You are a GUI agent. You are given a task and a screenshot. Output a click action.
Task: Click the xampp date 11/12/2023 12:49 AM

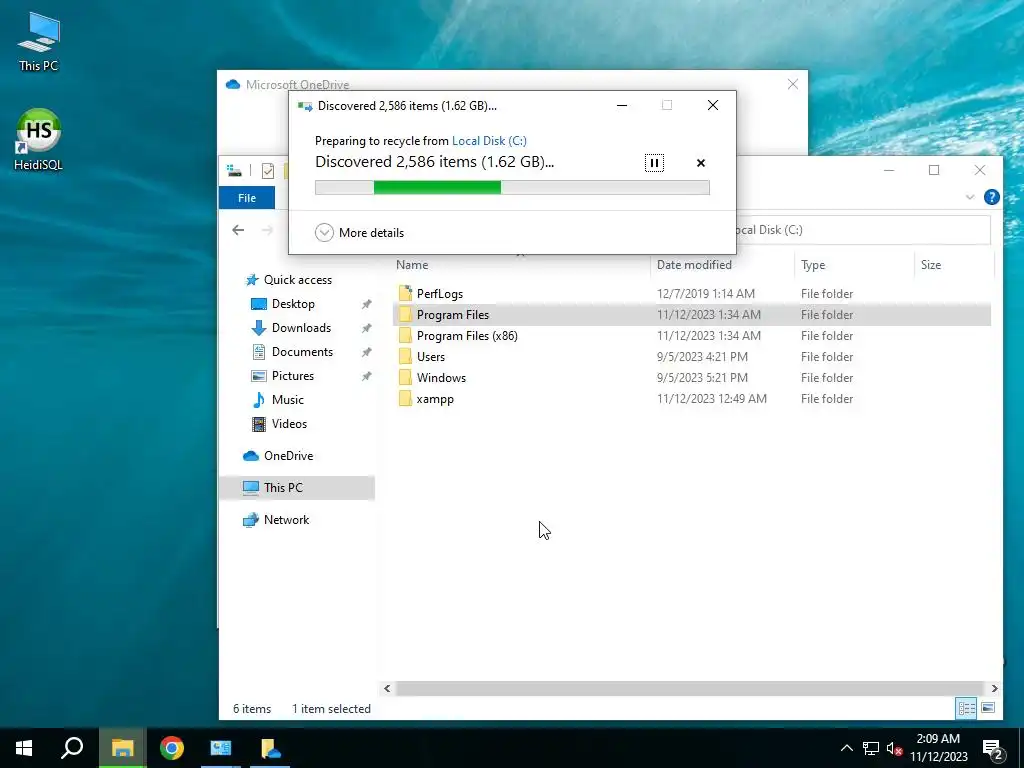click(712, 398)
